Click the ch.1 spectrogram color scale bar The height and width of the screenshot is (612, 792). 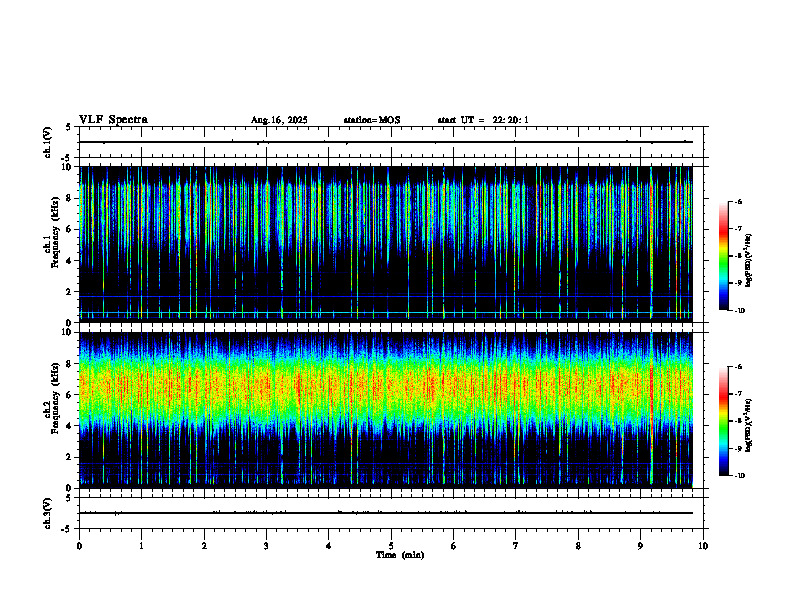point(724,256)
